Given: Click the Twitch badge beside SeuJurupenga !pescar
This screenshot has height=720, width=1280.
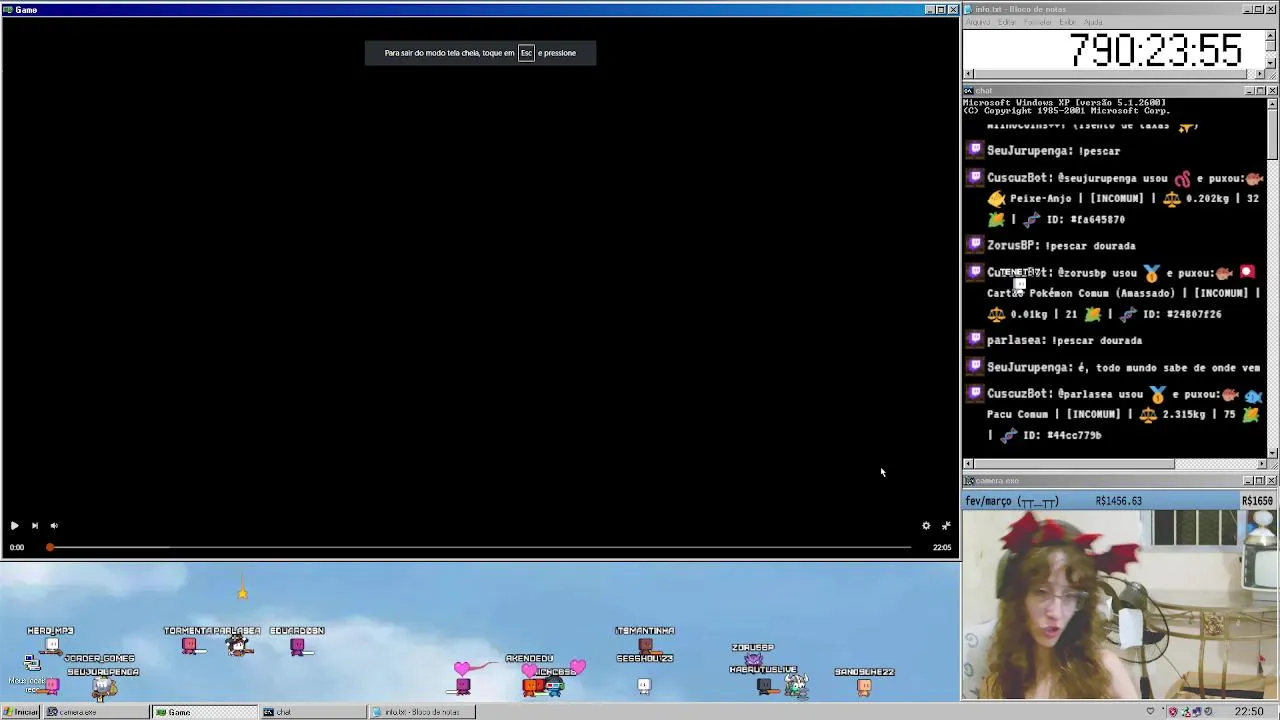Looking at the screenshot, I should pos(975,151).
